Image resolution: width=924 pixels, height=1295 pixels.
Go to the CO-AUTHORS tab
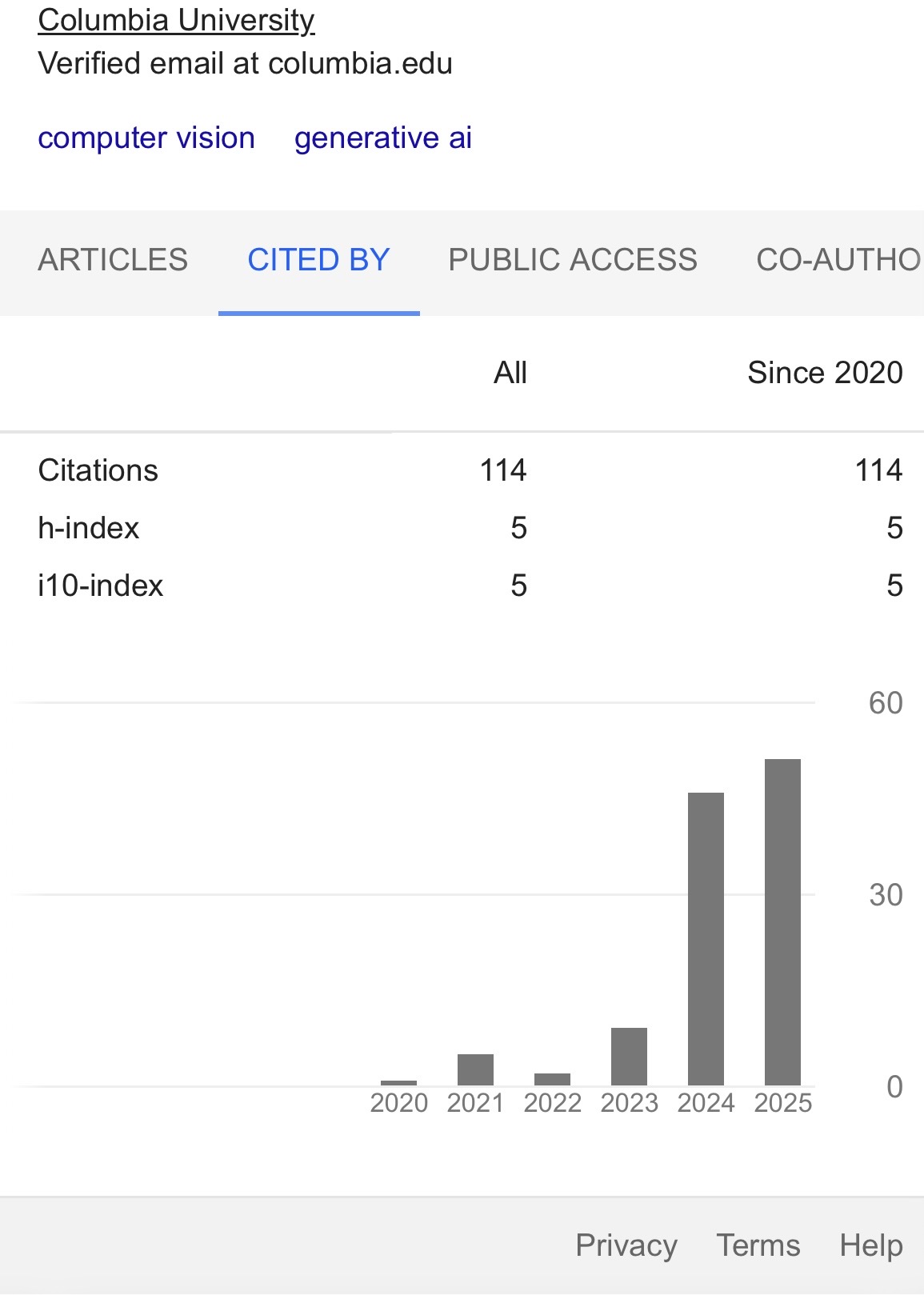[x=839, y=260]
